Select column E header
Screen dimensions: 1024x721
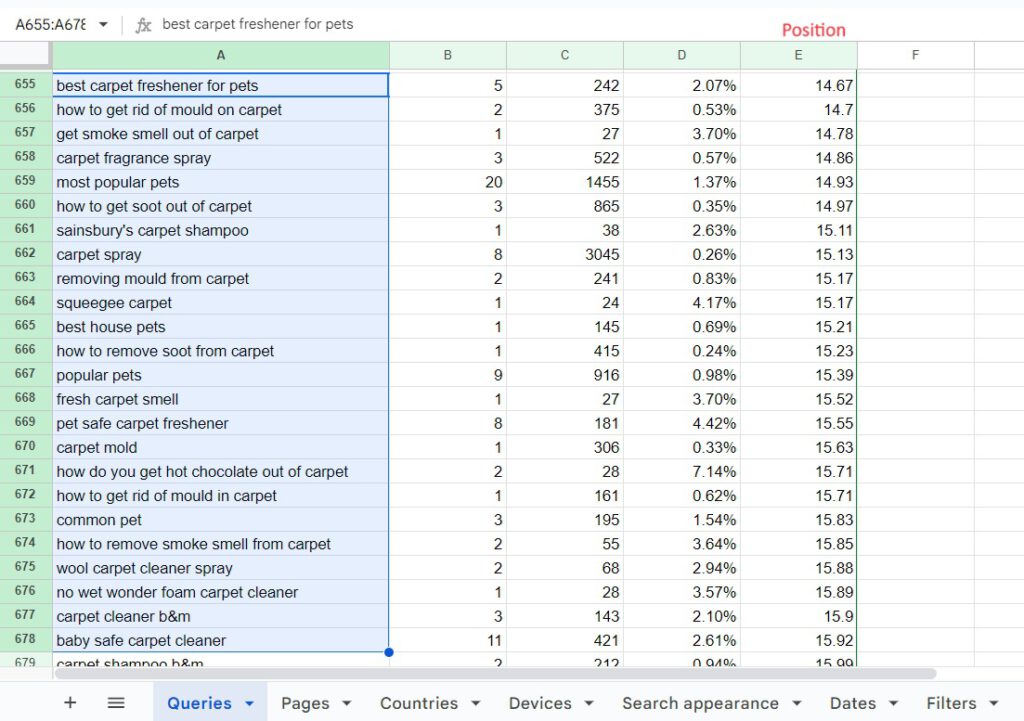click(798, 55)
